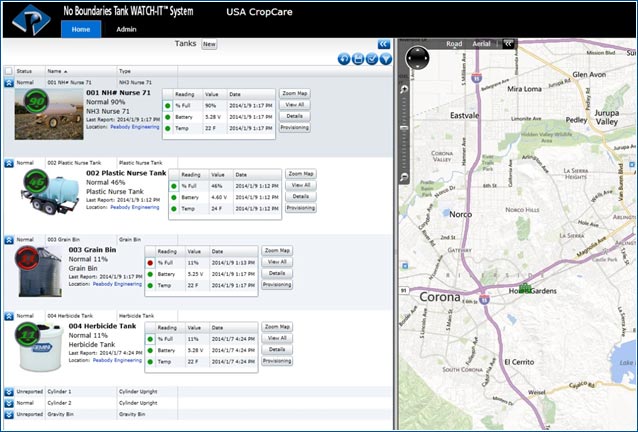Open Peabody Engineering link under Grain Bin

coord(117,284)
